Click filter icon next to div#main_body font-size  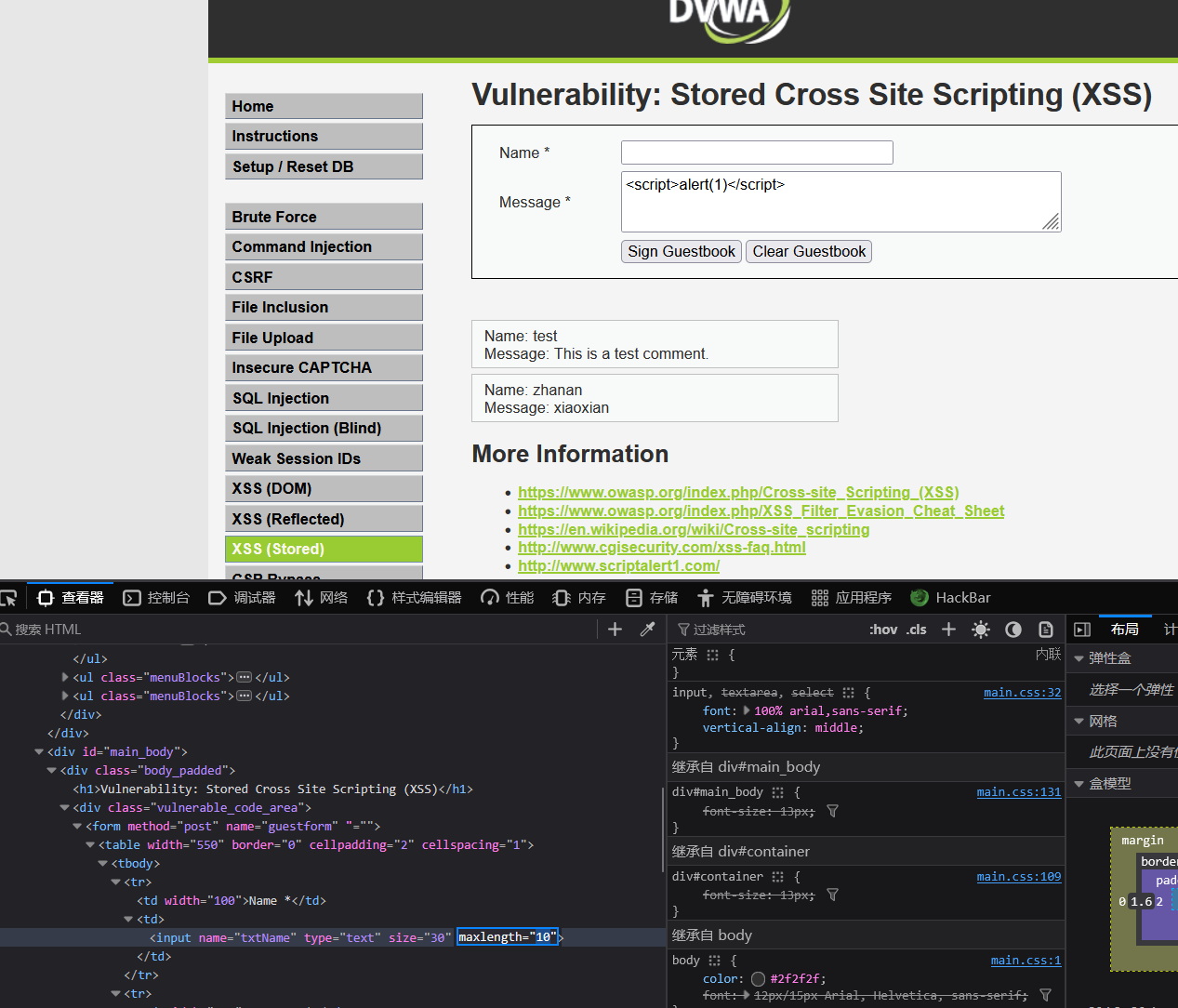[x=832, y=811]
